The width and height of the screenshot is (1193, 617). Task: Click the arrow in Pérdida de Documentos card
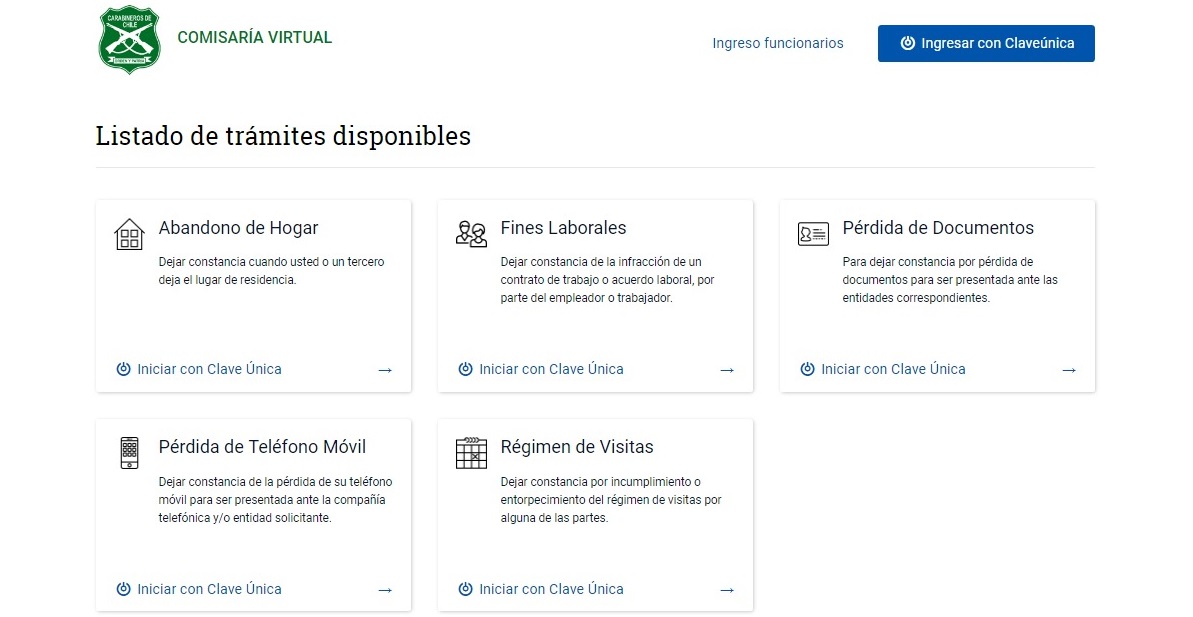[x=1069, y=370]
